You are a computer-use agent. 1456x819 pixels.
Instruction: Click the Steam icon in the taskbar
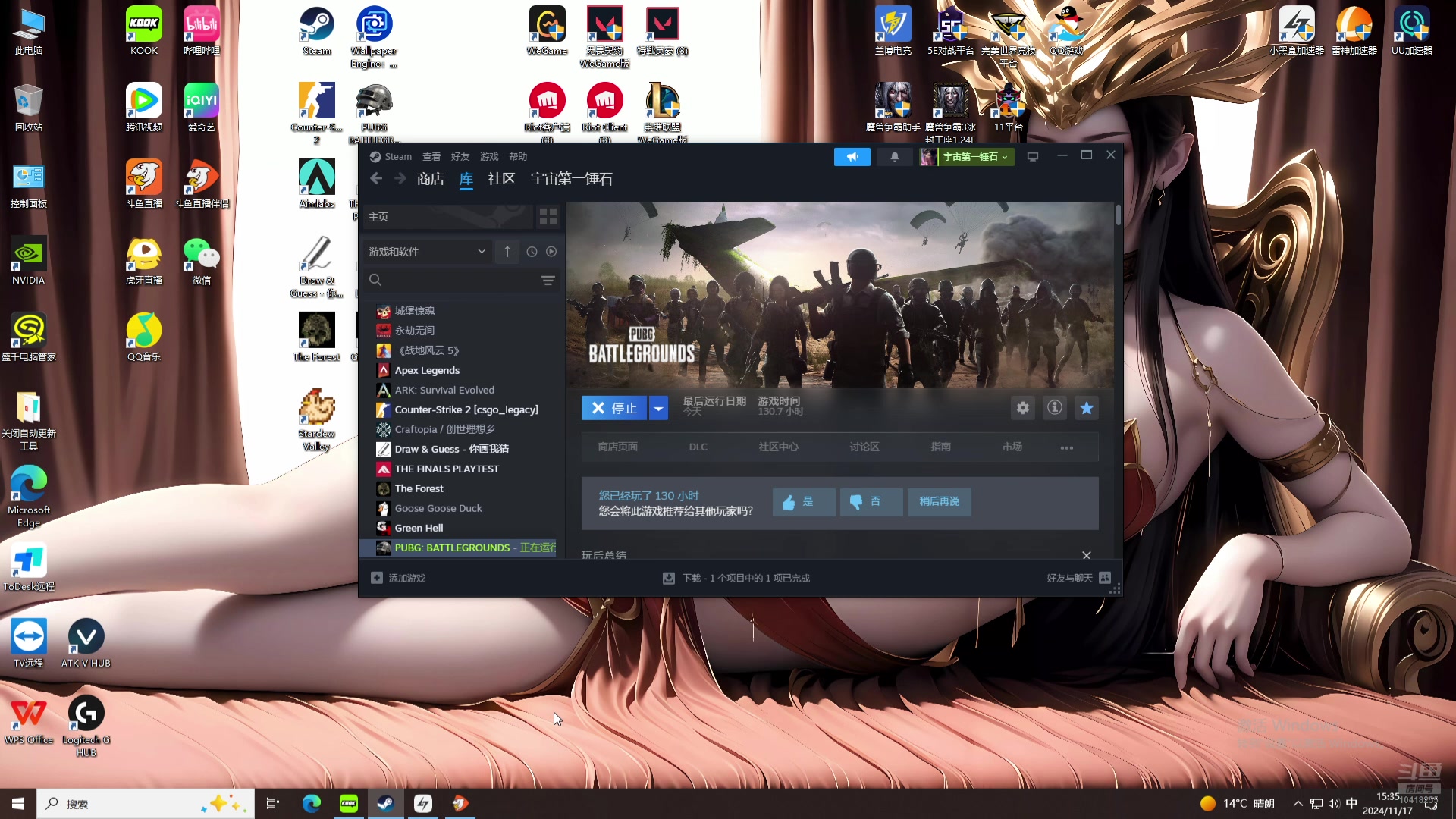coord(385,804)
